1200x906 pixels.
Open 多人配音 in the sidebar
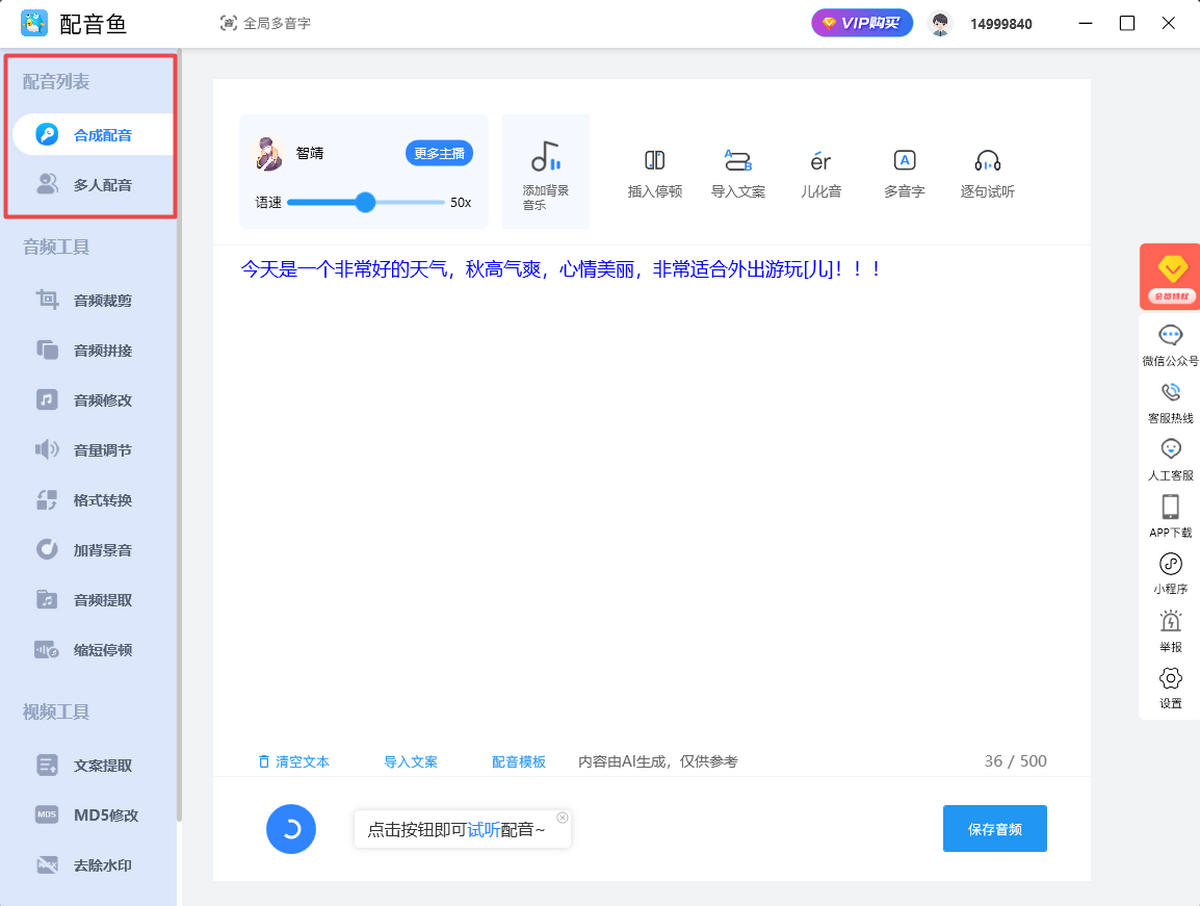point(88,185)
